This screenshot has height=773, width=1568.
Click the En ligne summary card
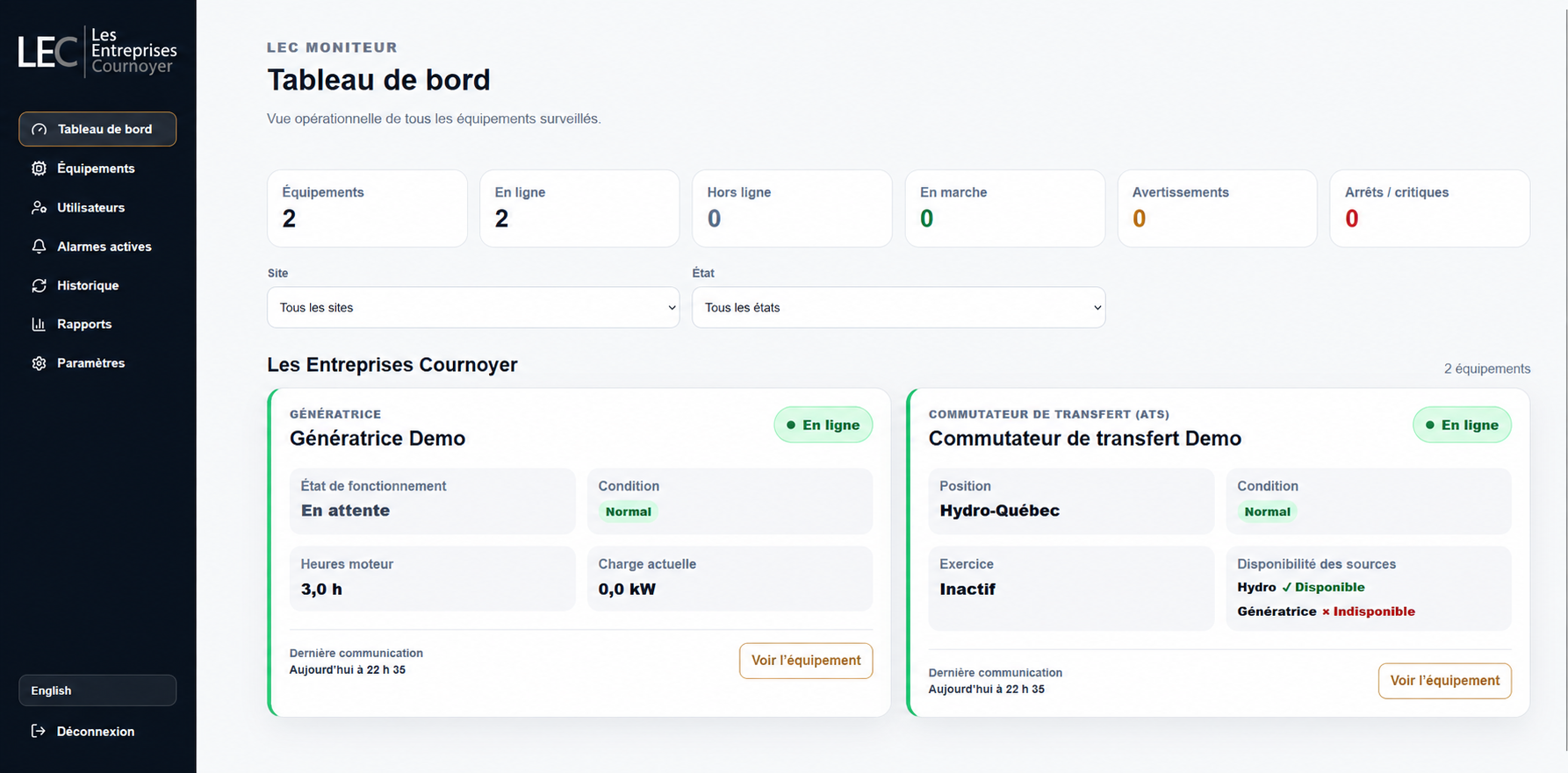579,209
